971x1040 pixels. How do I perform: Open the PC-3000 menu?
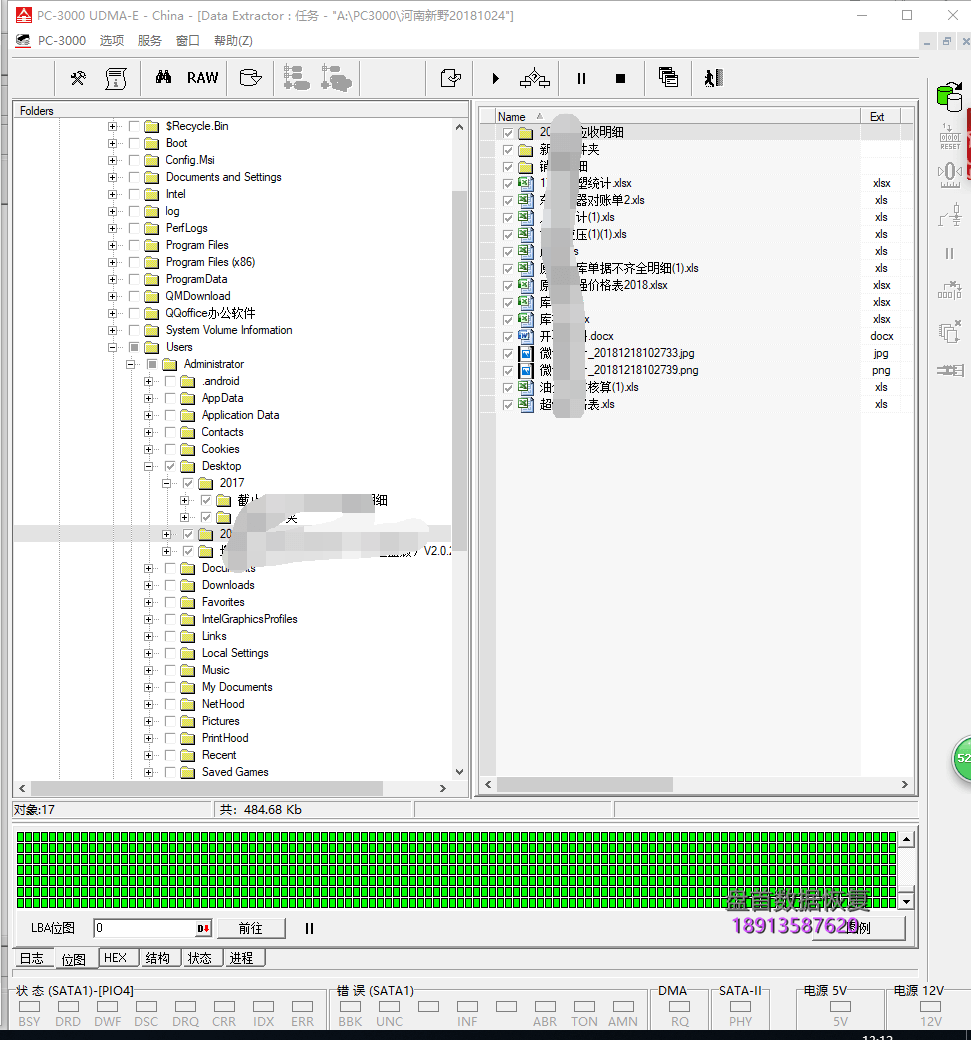pos(62,40)
